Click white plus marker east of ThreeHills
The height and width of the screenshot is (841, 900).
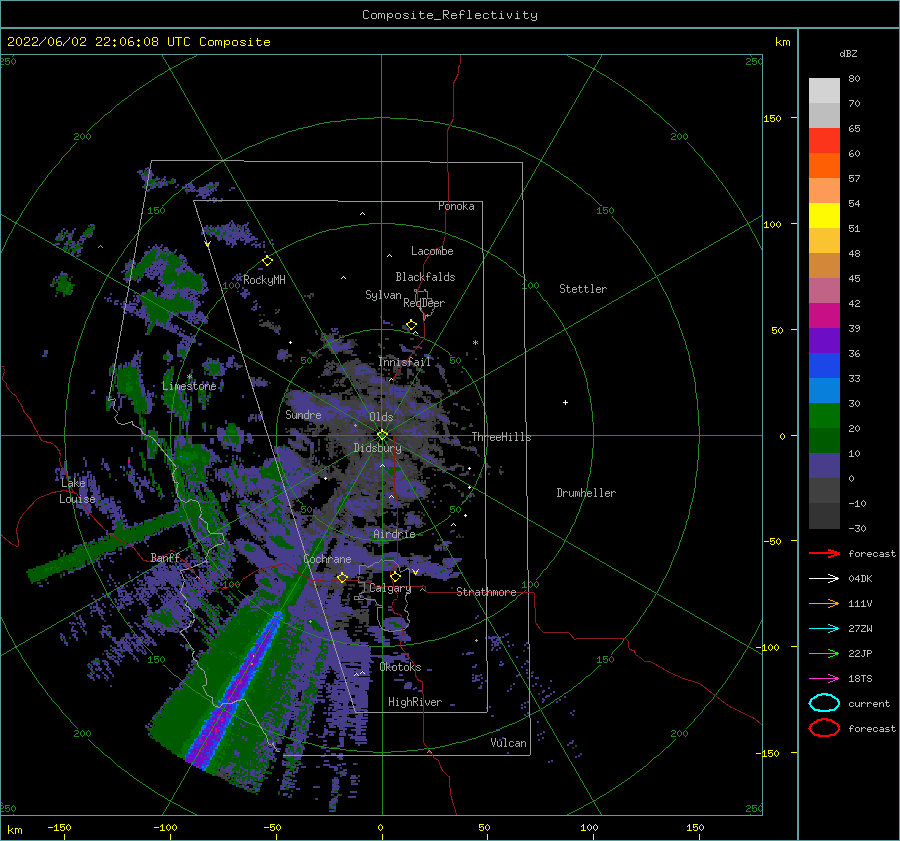[x=565, y=402]
